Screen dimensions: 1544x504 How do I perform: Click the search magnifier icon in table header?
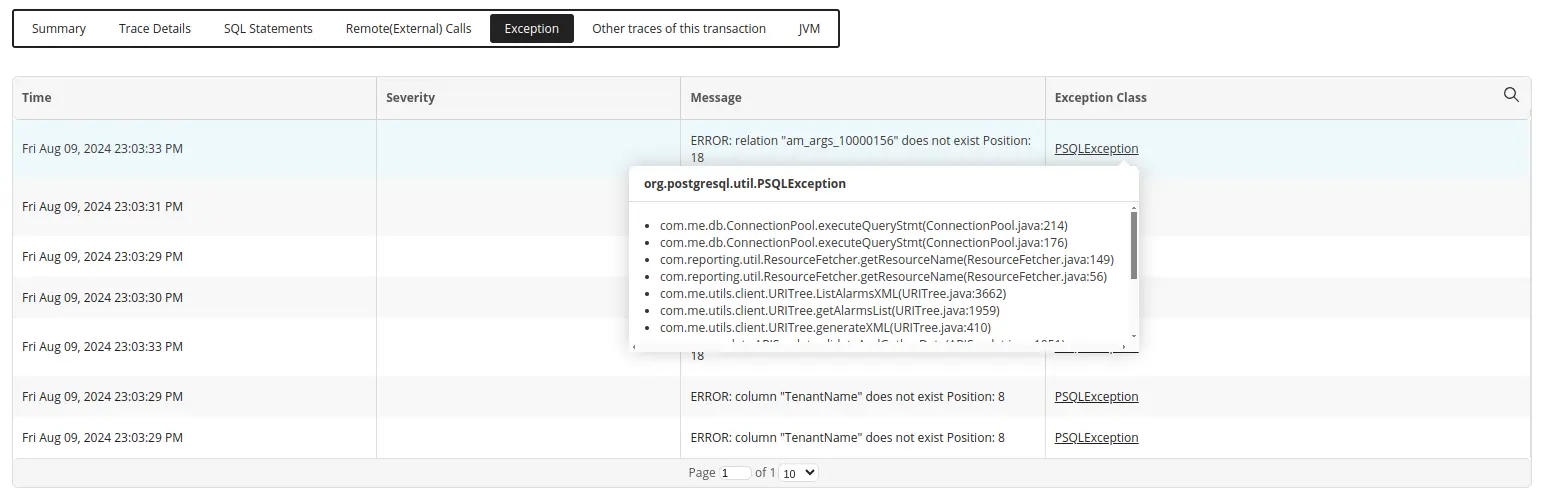1511,95
